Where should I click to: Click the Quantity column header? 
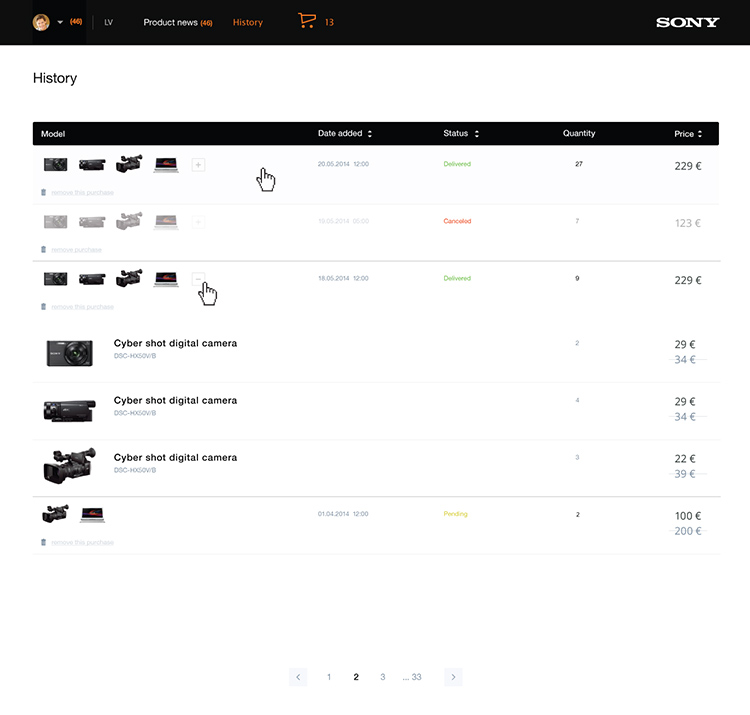[579, 133]
